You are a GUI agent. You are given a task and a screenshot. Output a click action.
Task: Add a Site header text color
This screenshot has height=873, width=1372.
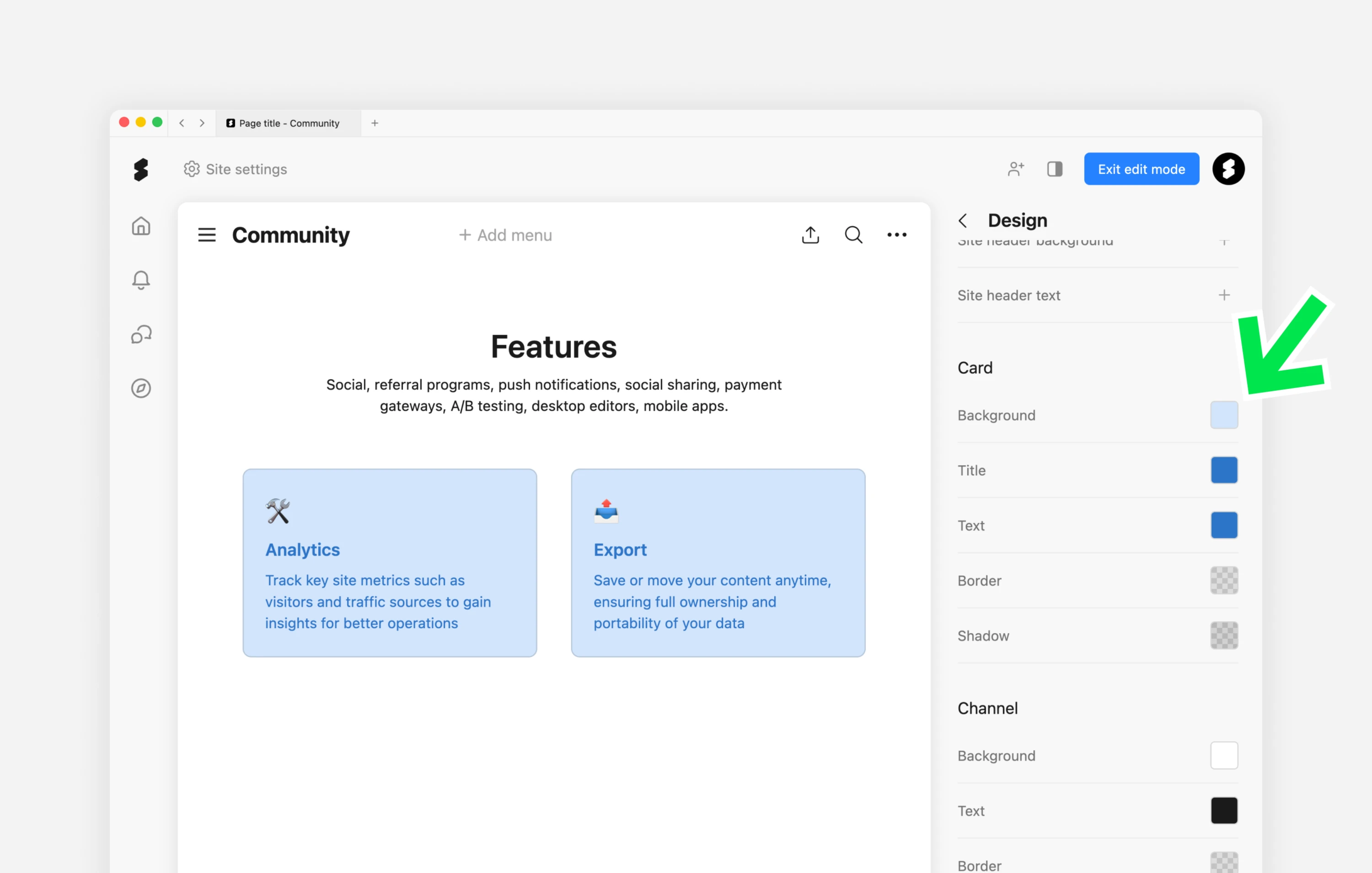(x=1224, y=296)
